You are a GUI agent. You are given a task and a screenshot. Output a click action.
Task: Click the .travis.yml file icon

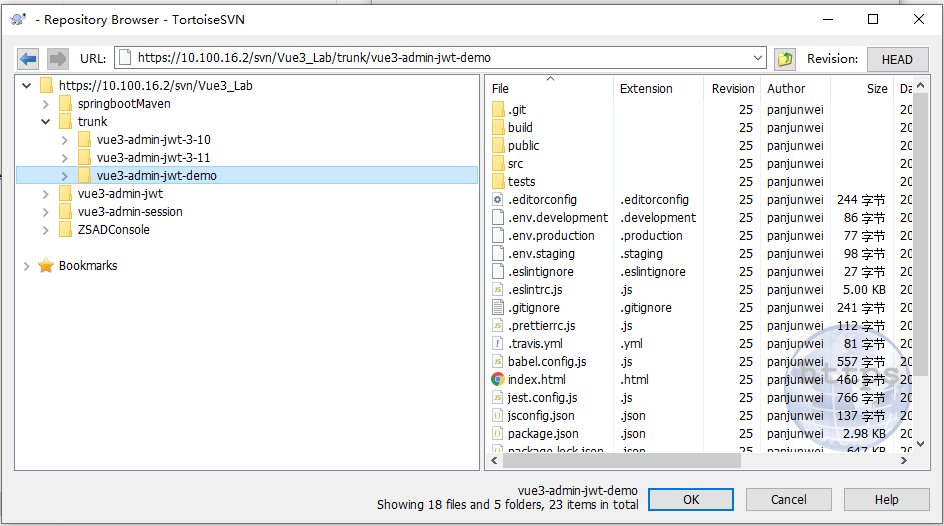tap(497, 344)
